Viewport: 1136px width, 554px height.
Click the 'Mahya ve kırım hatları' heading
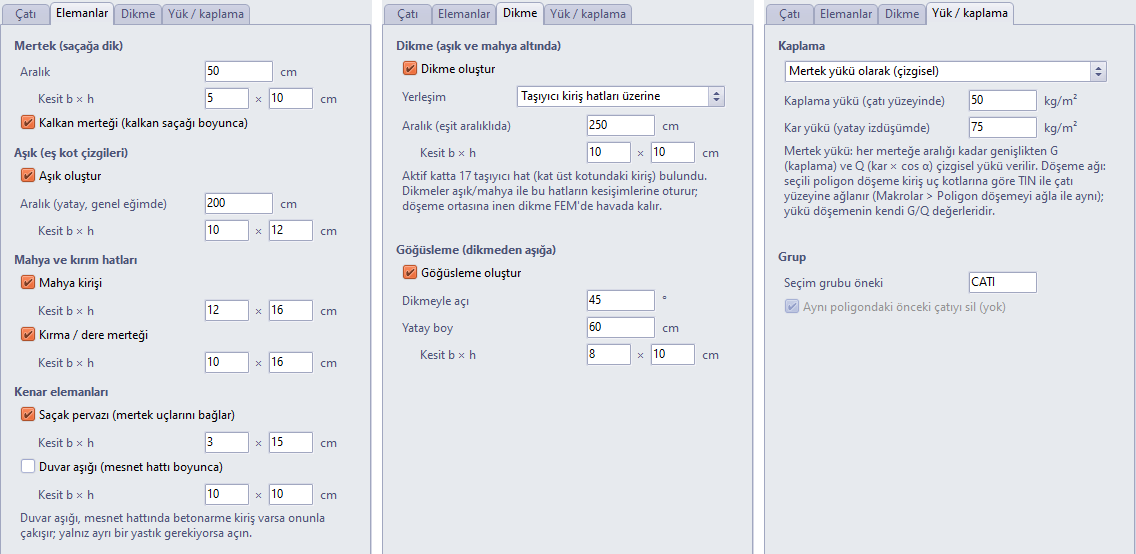point(76,259)
